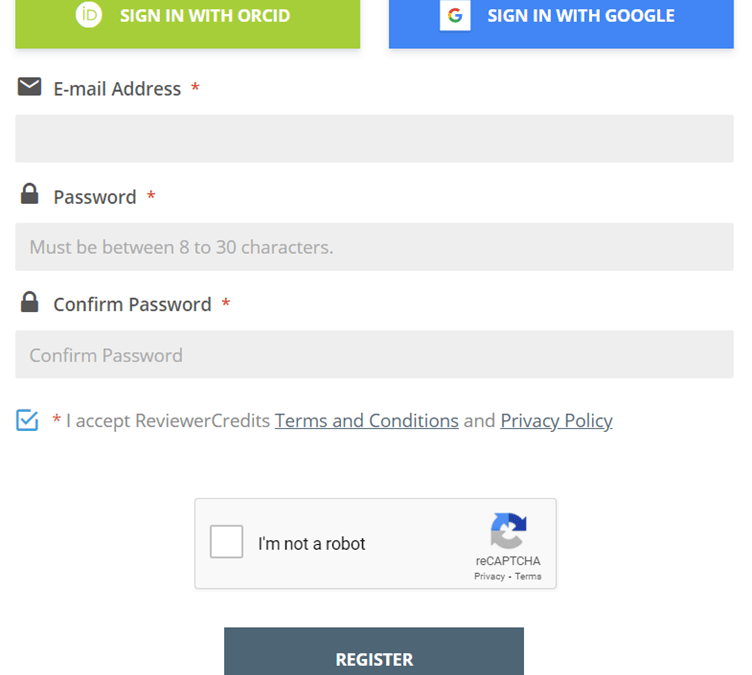This screenshot has height=675, width=752.
Task: Uncheck the accept Terms and Conditions checkbox
Action: tap(27, 420)
